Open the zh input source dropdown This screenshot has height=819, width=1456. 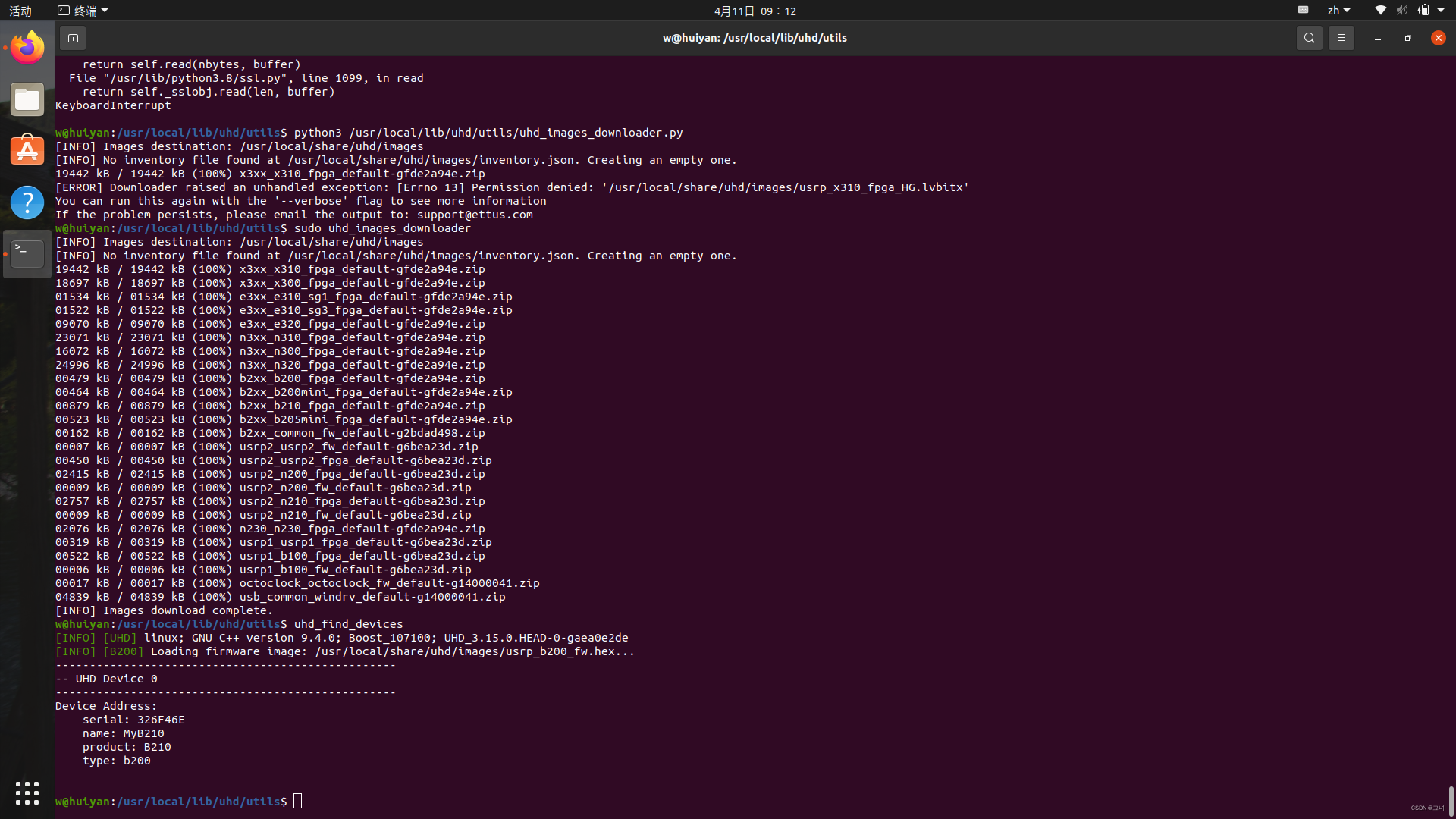click(x=1338, y=10)
